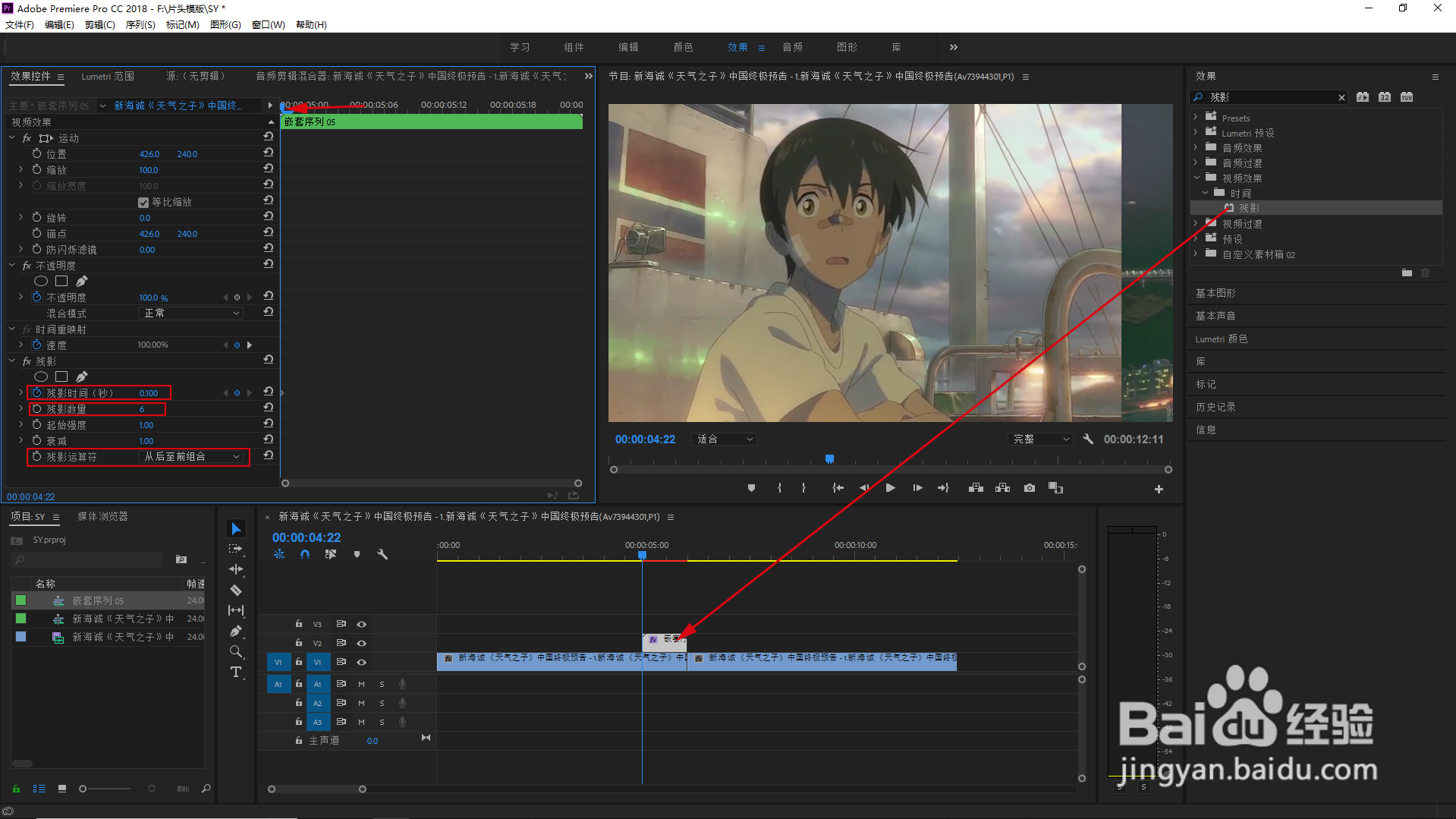Toggle V2 track eye visibility
The image size is (1456, 819).
[x=362, y=643]
